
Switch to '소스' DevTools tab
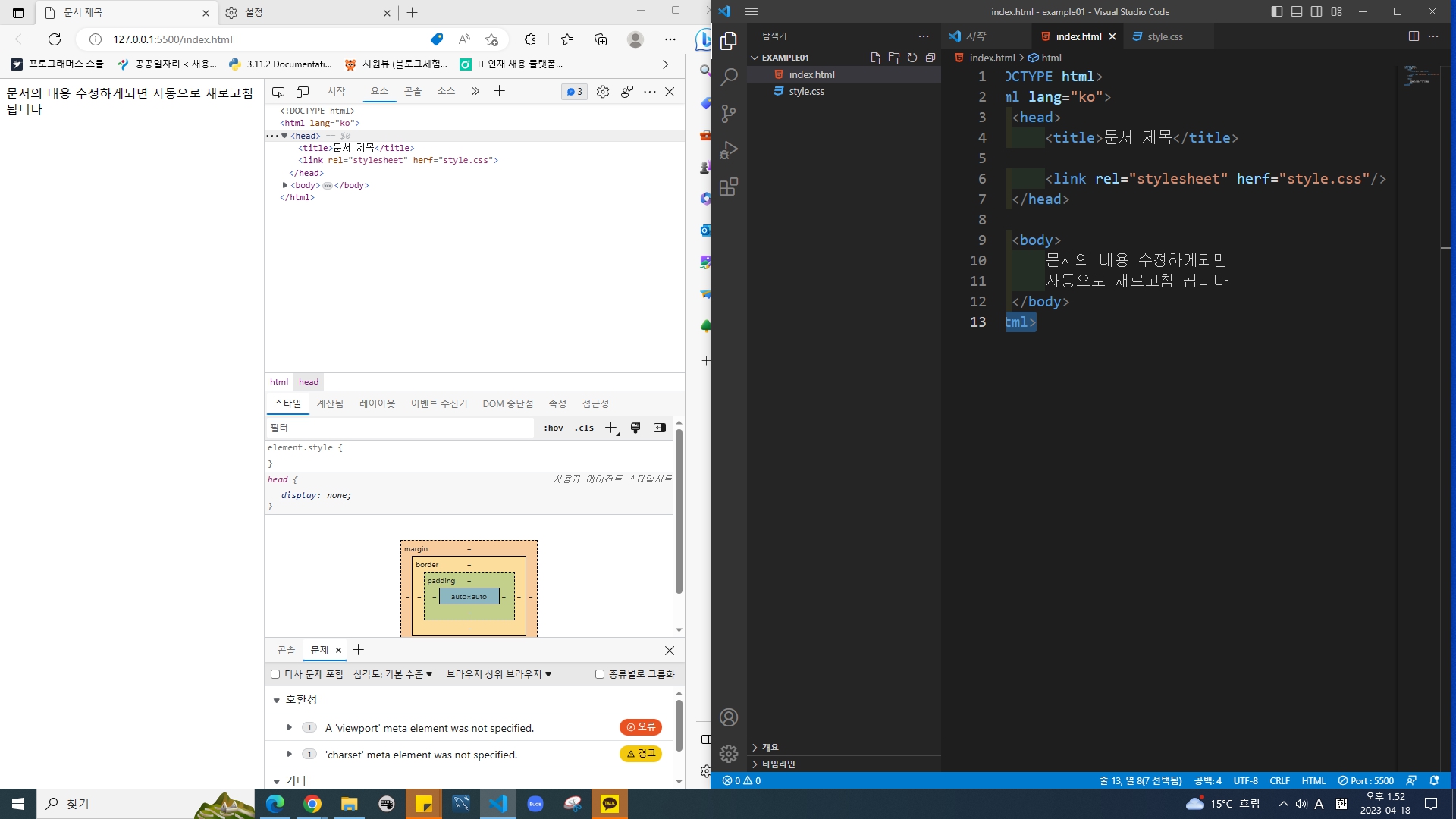pyautogui.click(x=446, y=92)
